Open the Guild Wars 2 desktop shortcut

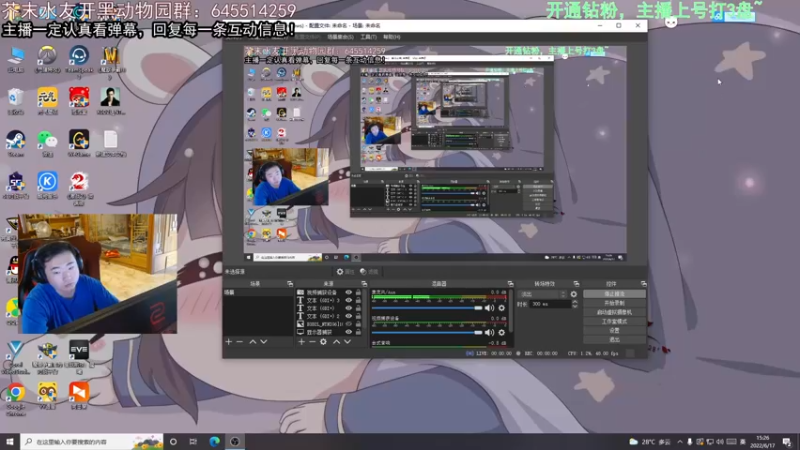pyautogui.click(x=79, y=185)
